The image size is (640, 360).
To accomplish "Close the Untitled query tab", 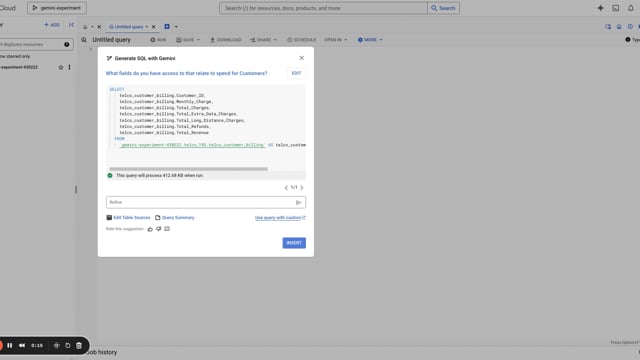I will coord(154,27).
